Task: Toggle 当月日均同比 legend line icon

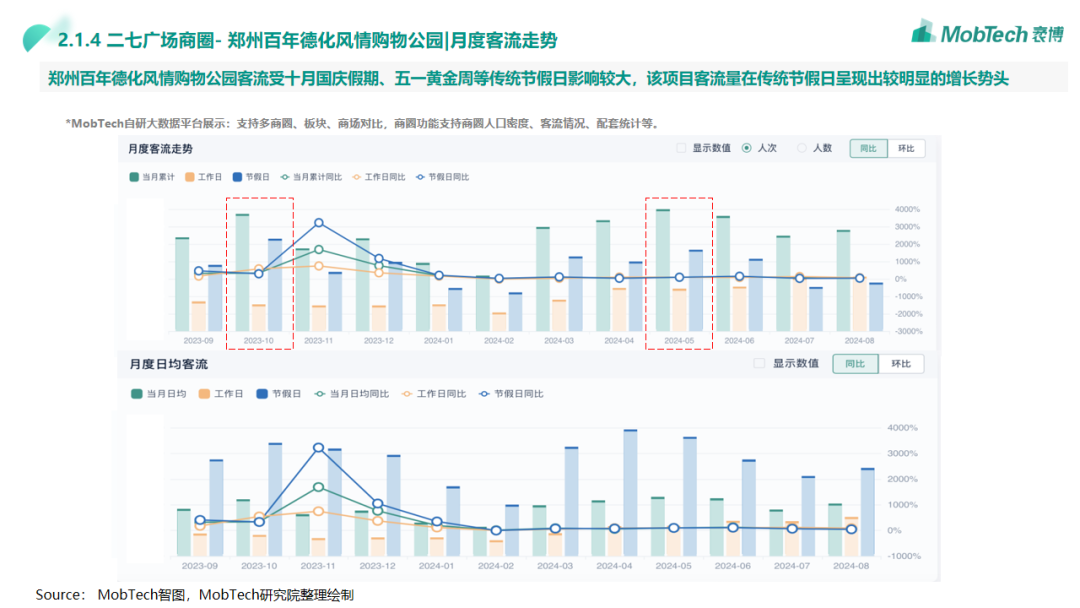Action: click(320, 394)
